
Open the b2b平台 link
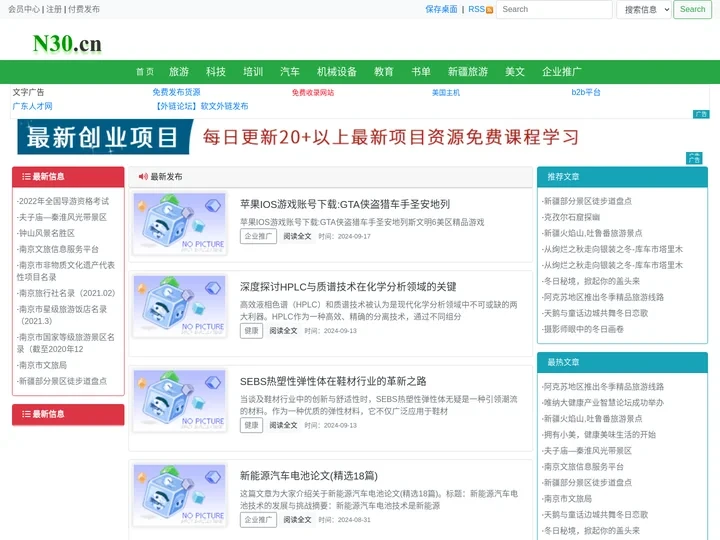click(x=585, y=92)
